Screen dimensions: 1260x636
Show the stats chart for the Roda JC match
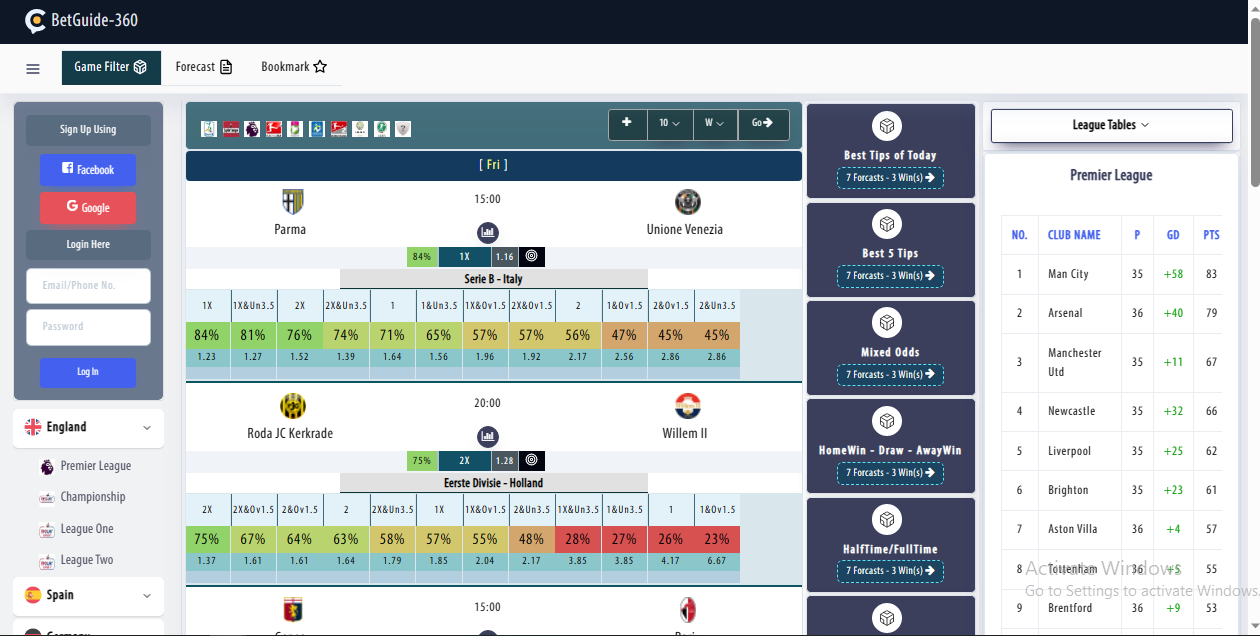point(488,437)
